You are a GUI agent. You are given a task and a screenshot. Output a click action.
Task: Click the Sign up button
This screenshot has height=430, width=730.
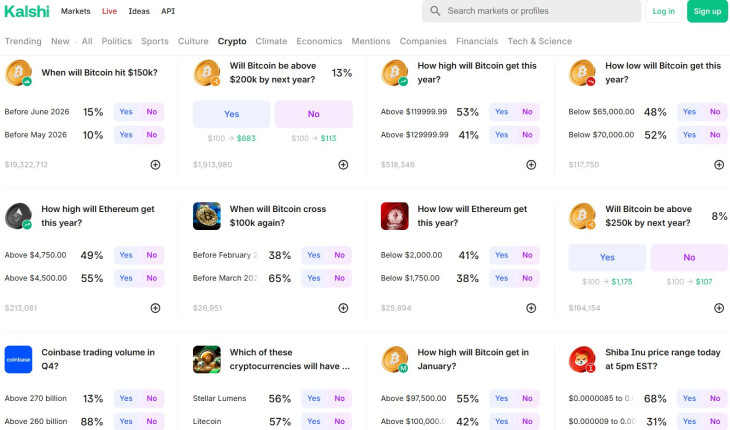707,11
